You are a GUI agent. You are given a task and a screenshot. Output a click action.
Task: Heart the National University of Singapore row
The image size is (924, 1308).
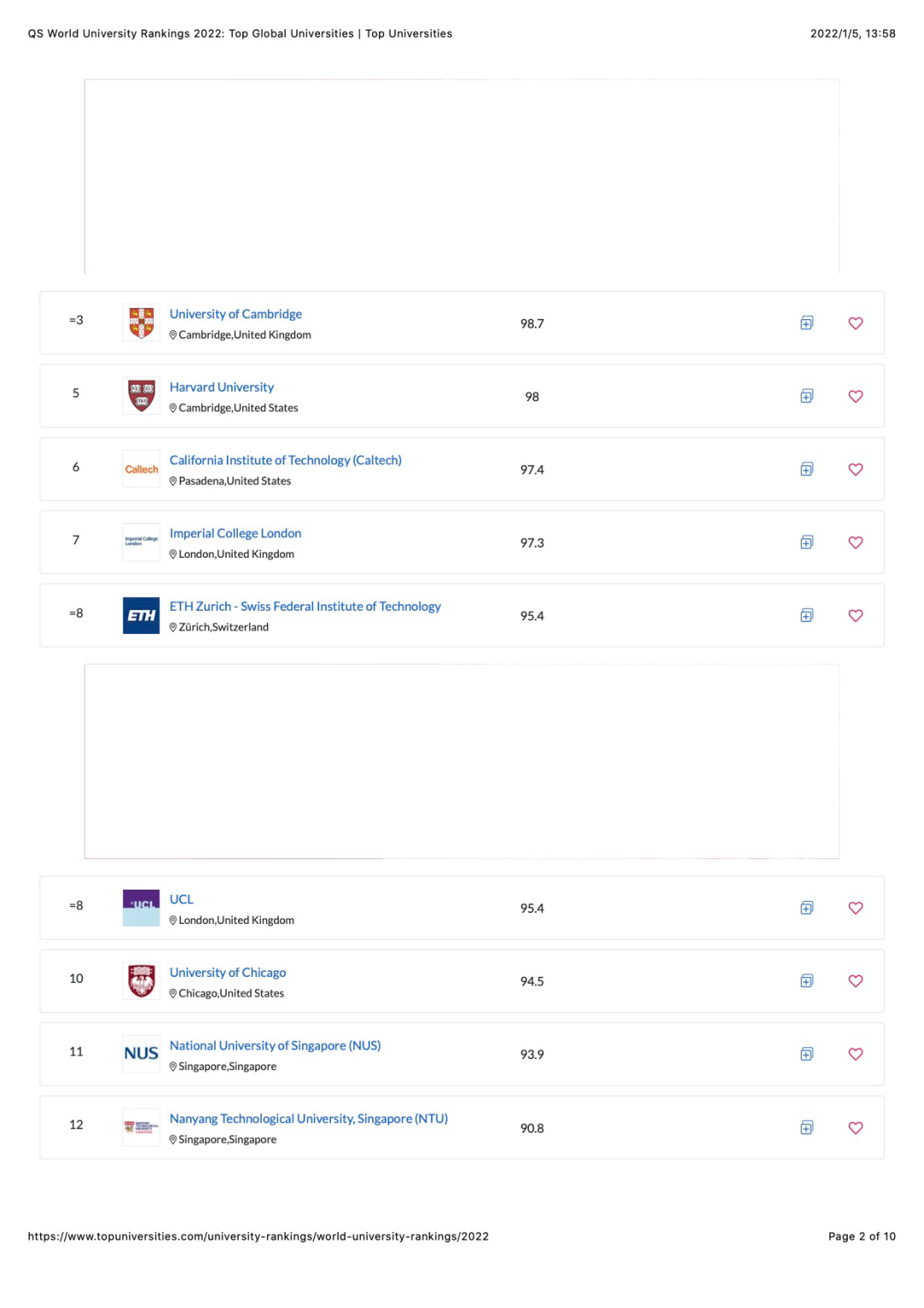(856, 1054)
